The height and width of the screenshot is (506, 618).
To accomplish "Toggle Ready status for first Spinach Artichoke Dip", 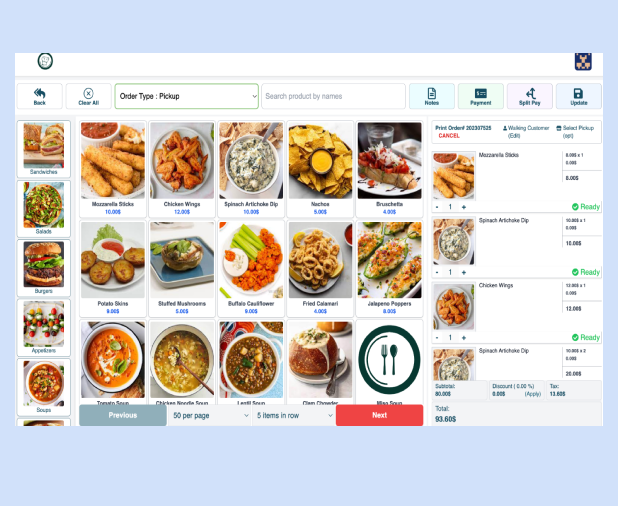I will (x=586, y=272).
